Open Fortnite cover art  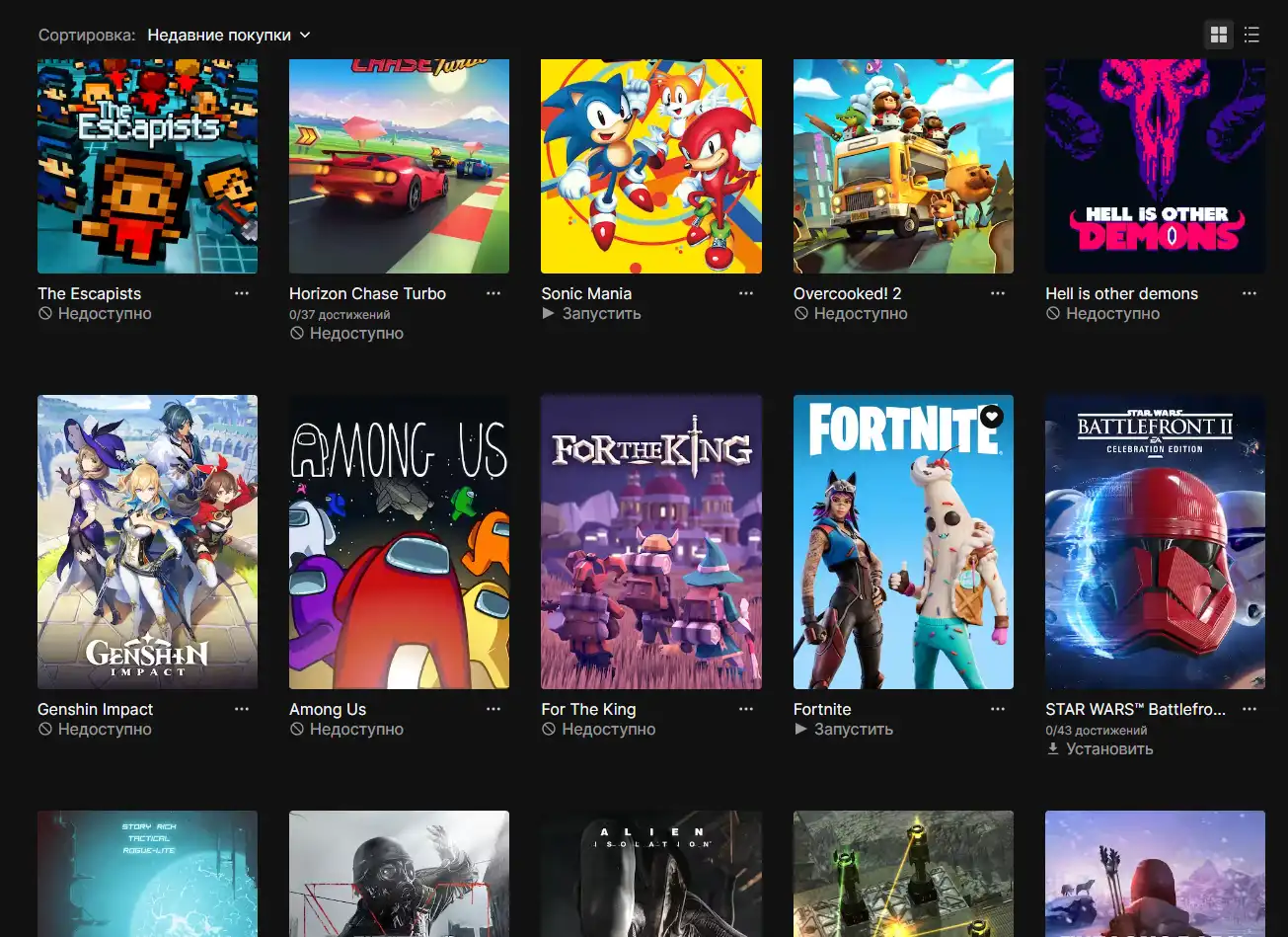click(x=903, y=542)
